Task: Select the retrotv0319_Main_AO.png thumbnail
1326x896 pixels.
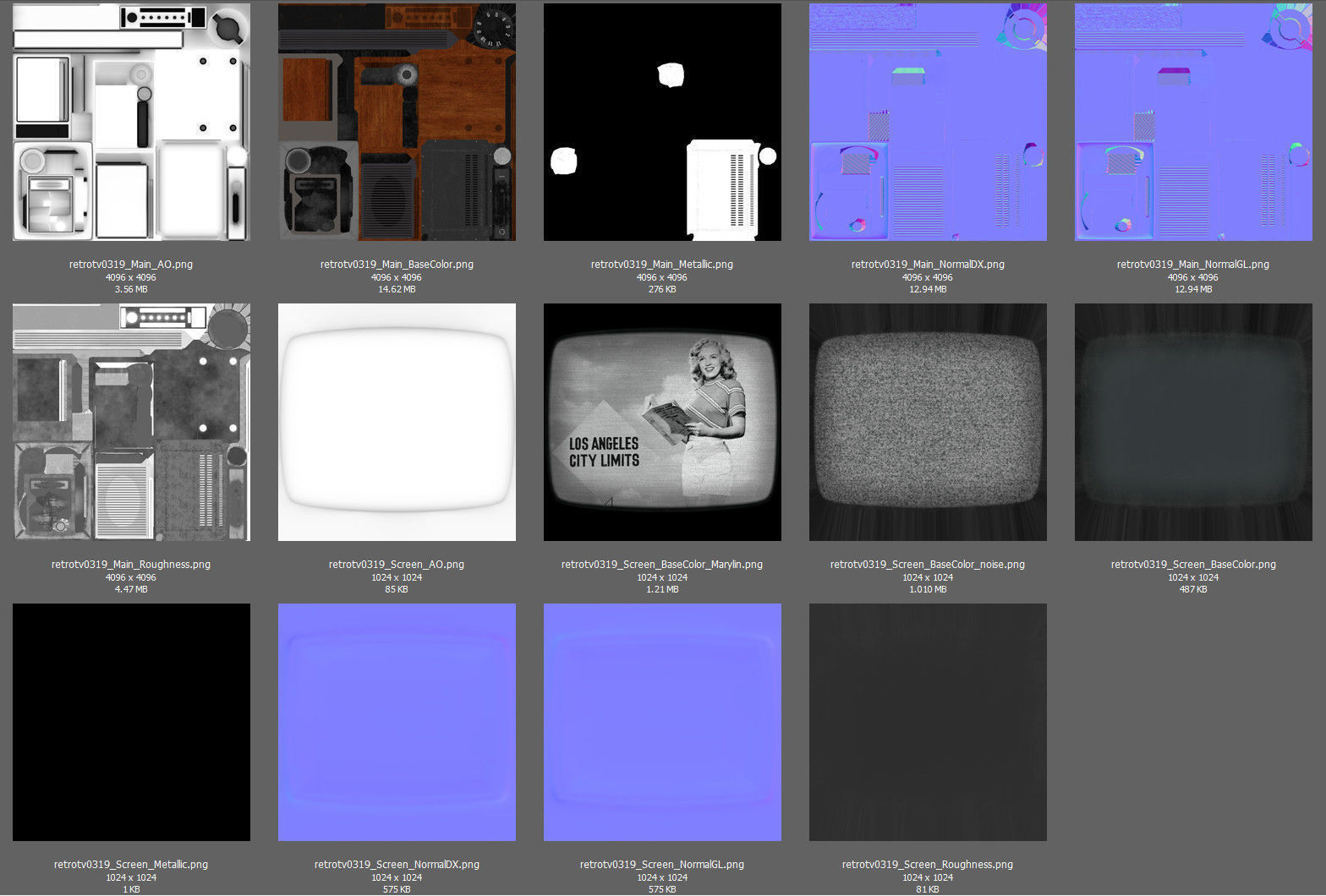Action: tap(131, 122)
